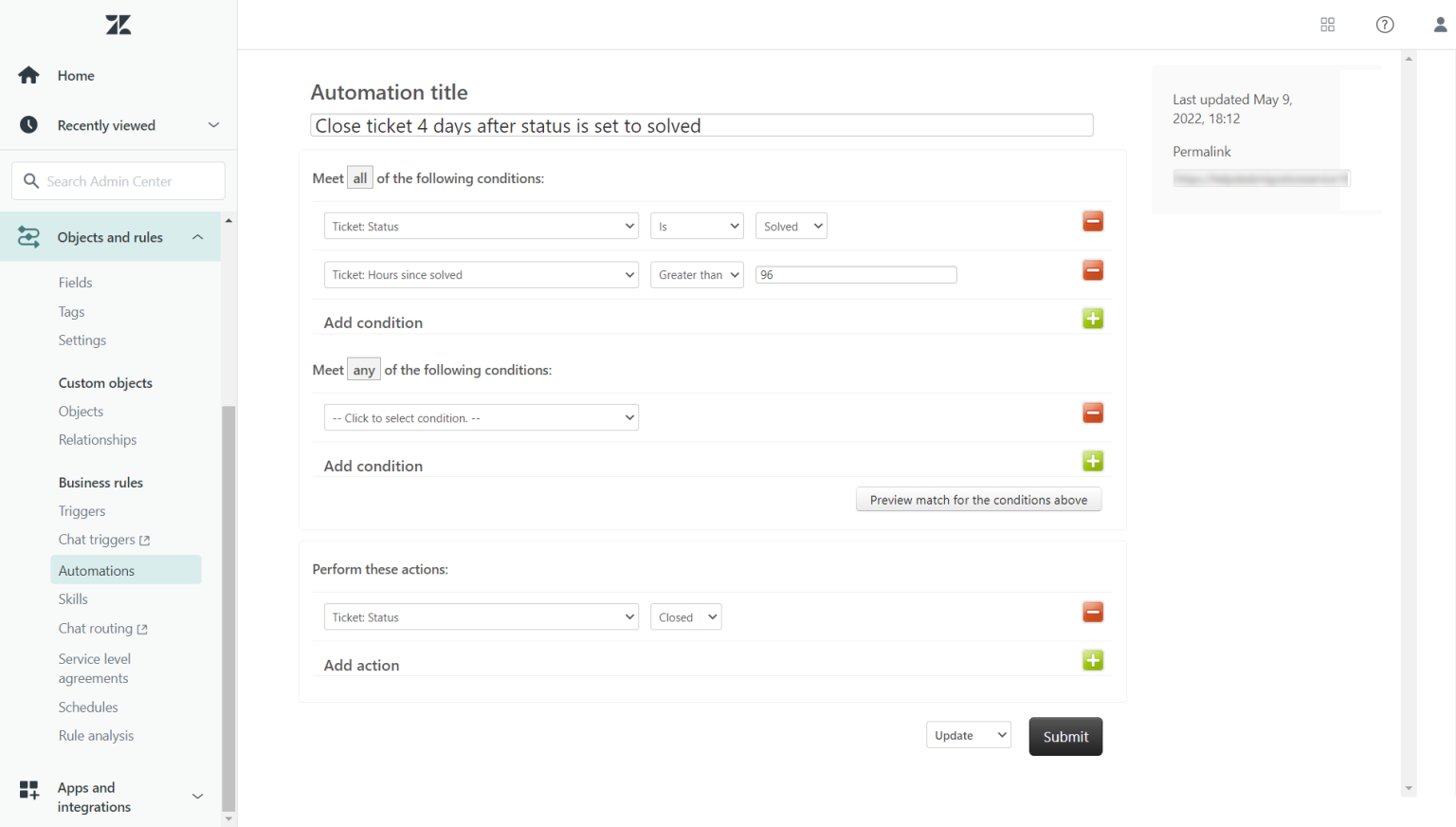
Task: Toggle the 'any' conditions matcher
Action: pos(363,369)
